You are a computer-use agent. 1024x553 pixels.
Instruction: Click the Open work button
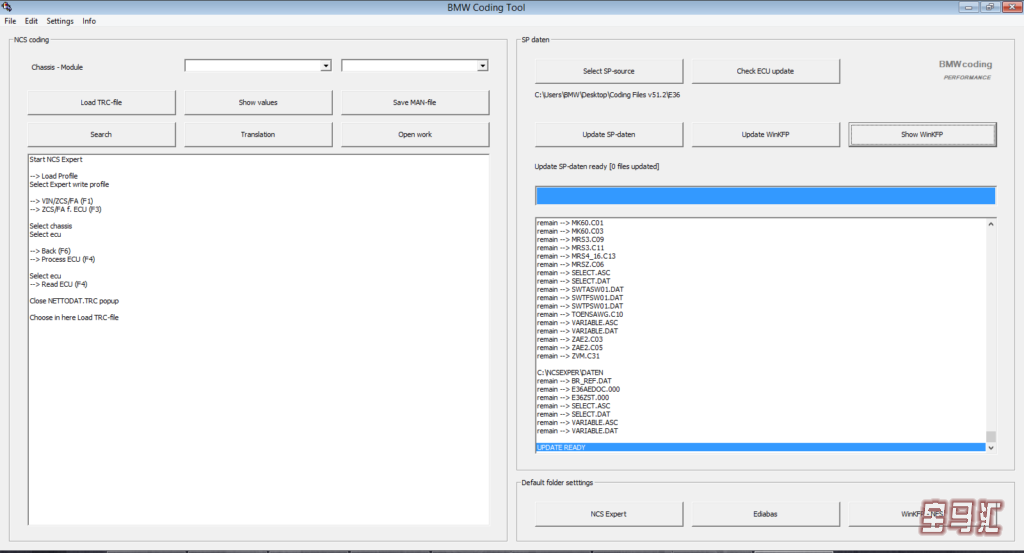[x=415, y=134]
